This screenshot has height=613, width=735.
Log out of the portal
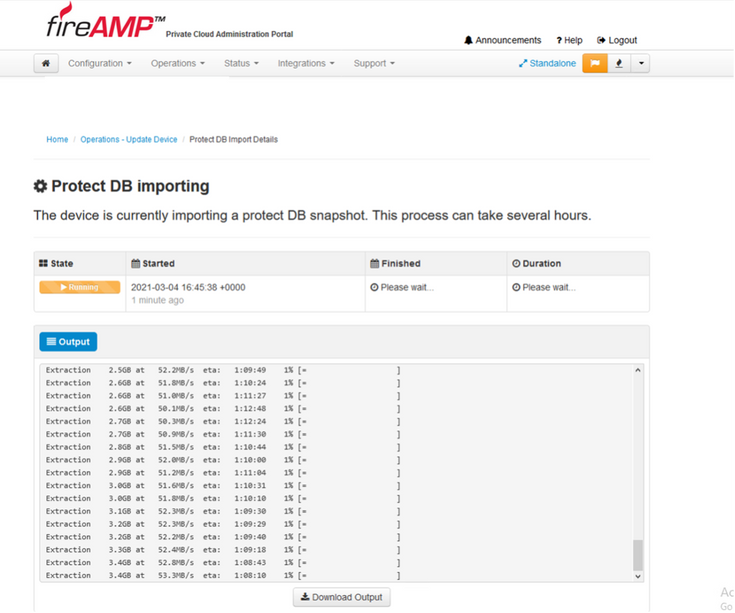coord(617,40)
